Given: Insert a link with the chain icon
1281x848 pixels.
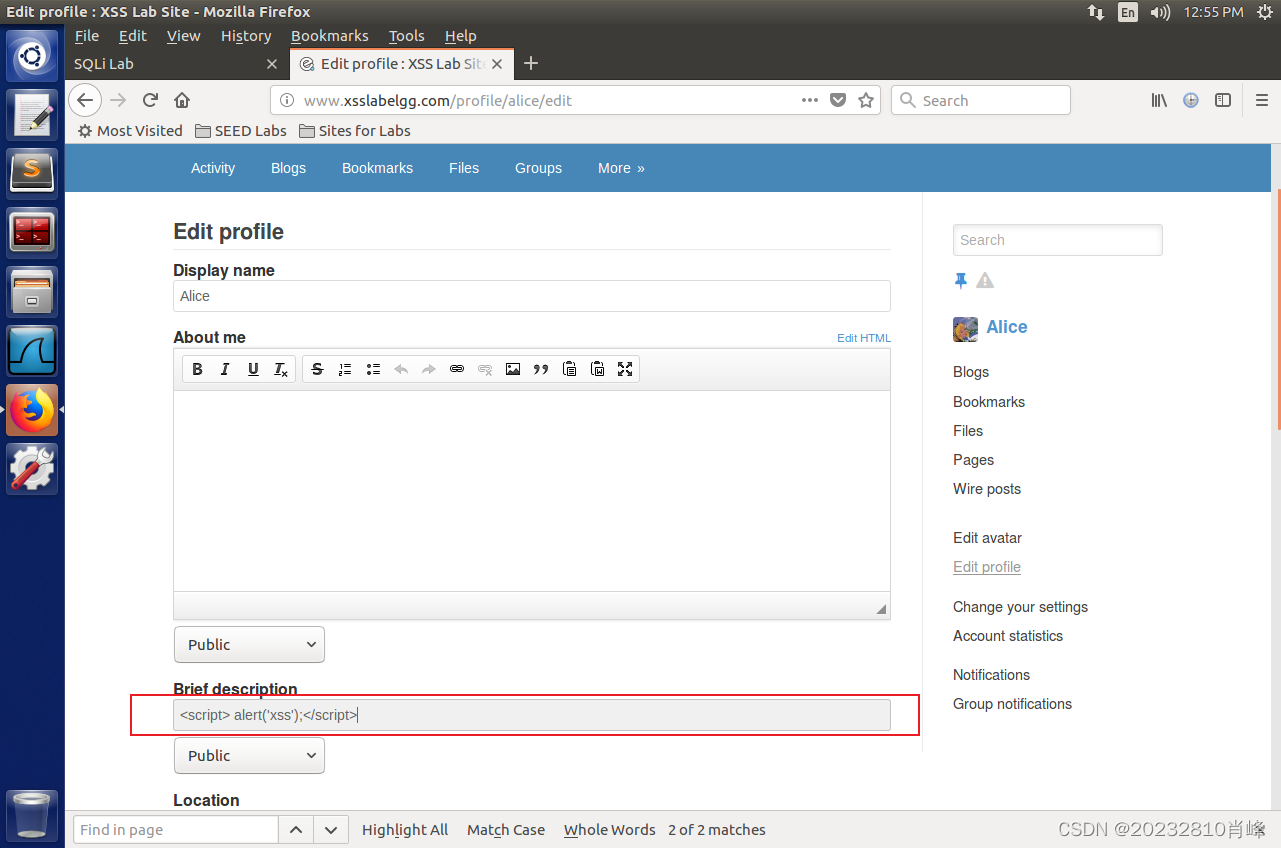Looking at the screenshot, I should click(457, 369).
